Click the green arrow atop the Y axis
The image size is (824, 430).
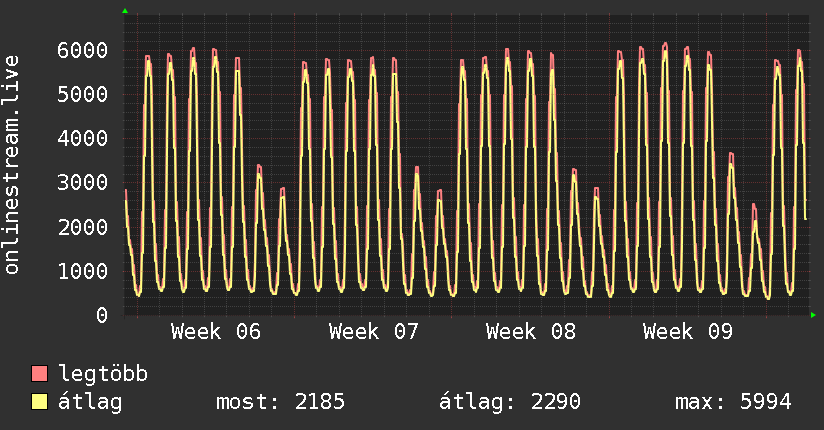point(124,11)
